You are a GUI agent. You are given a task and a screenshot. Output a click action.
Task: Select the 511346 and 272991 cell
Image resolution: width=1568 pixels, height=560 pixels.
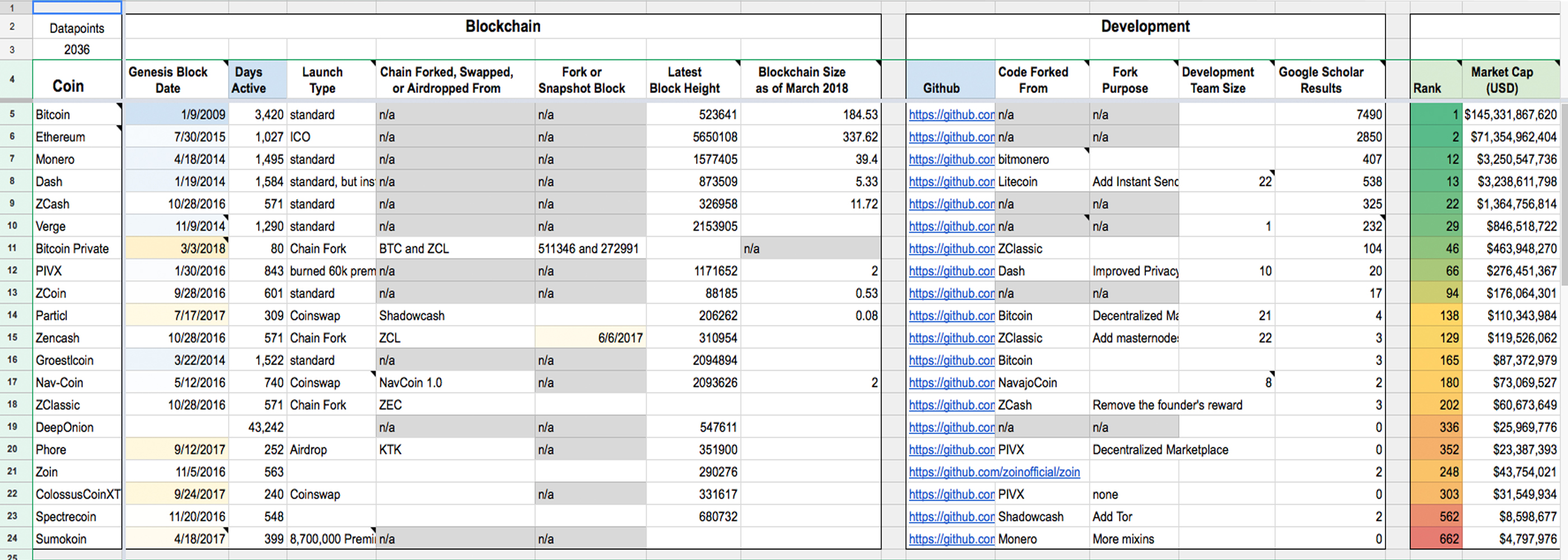click(590, 248)
